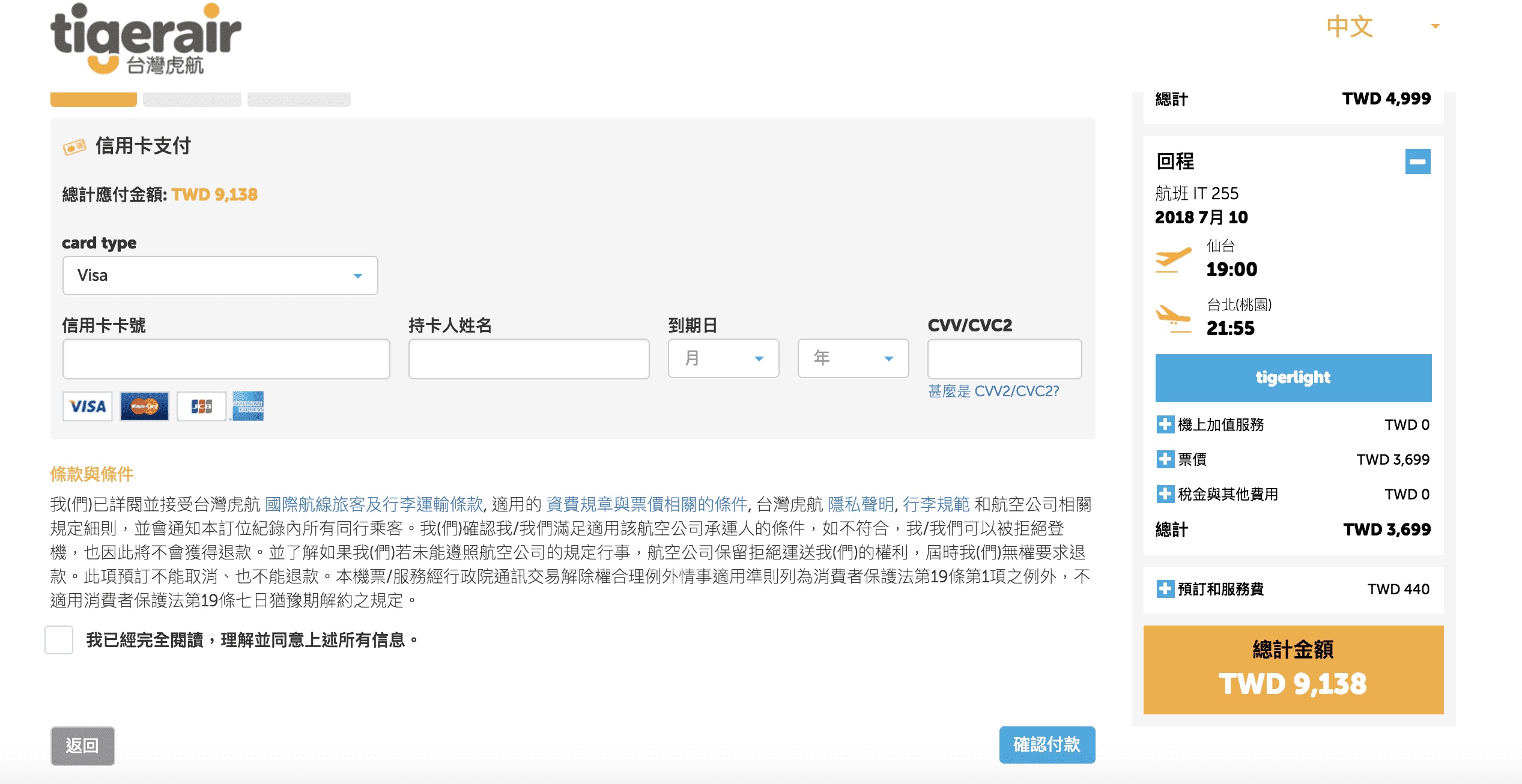Image resolution: width=1522 pixels, height=784 pixels.
Task: Check the agree-to-terms checkbox
Action: tap(59, 640)
